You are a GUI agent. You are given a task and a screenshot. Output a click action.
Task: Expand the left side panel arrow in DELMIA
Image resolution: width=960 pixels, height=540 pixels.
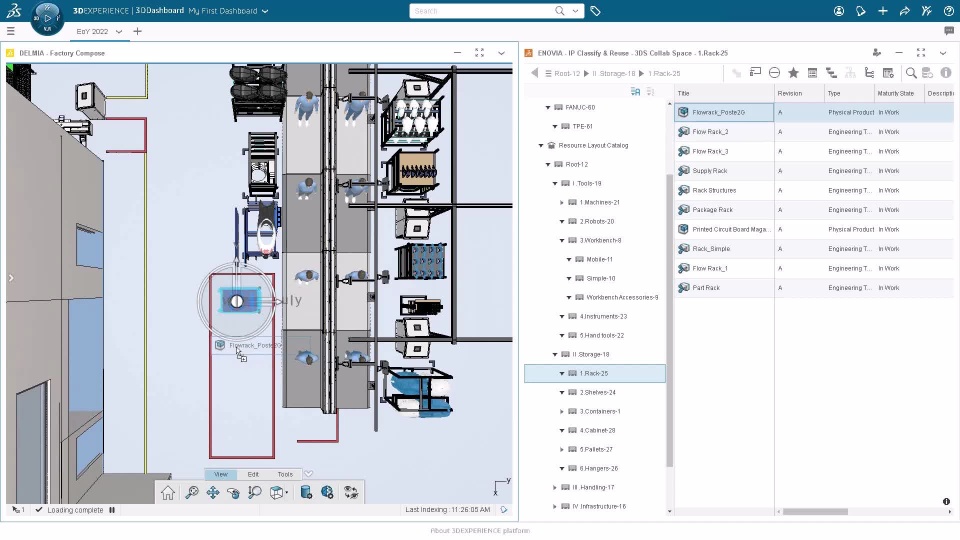(x=11, y=278)
